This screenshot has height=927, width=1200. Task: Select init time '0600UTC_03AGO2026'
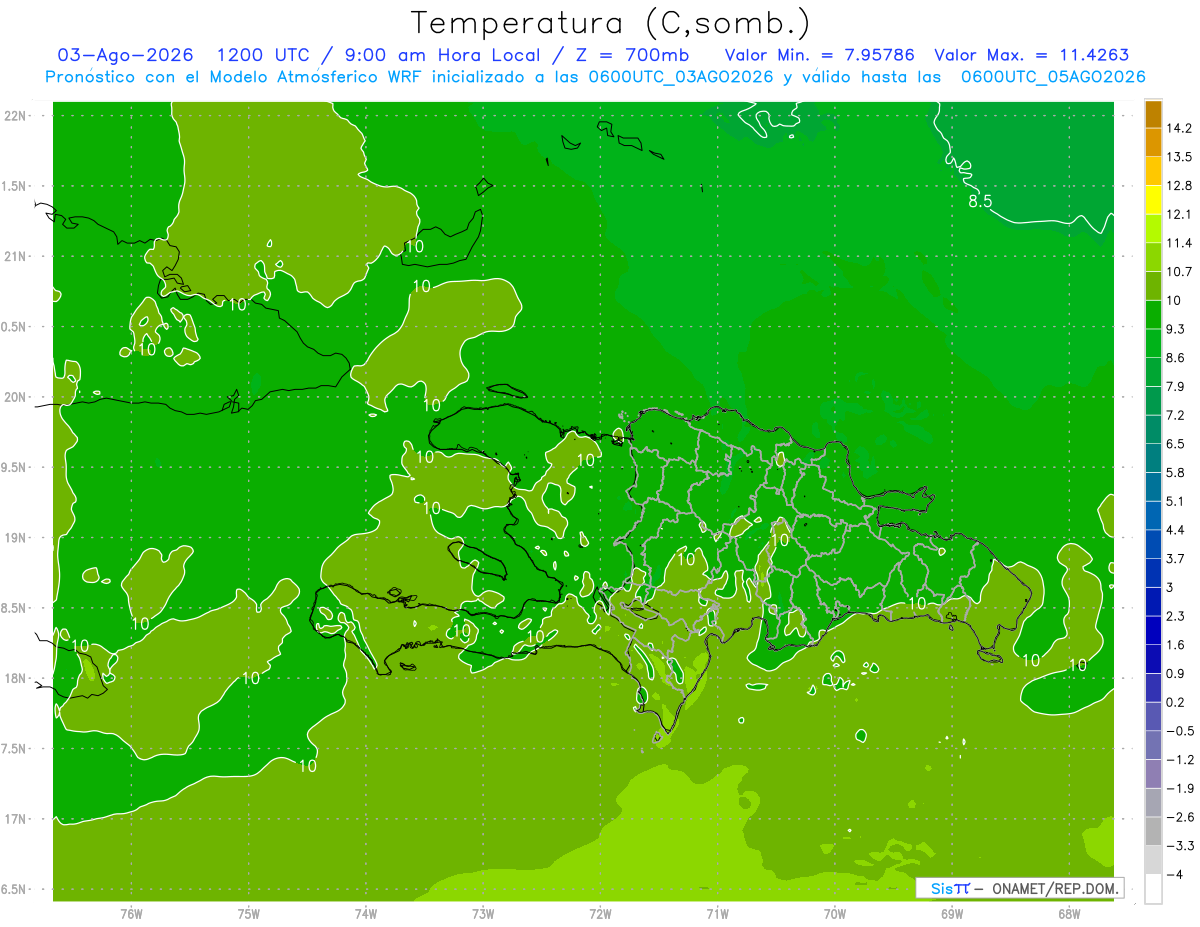point(680,77)
